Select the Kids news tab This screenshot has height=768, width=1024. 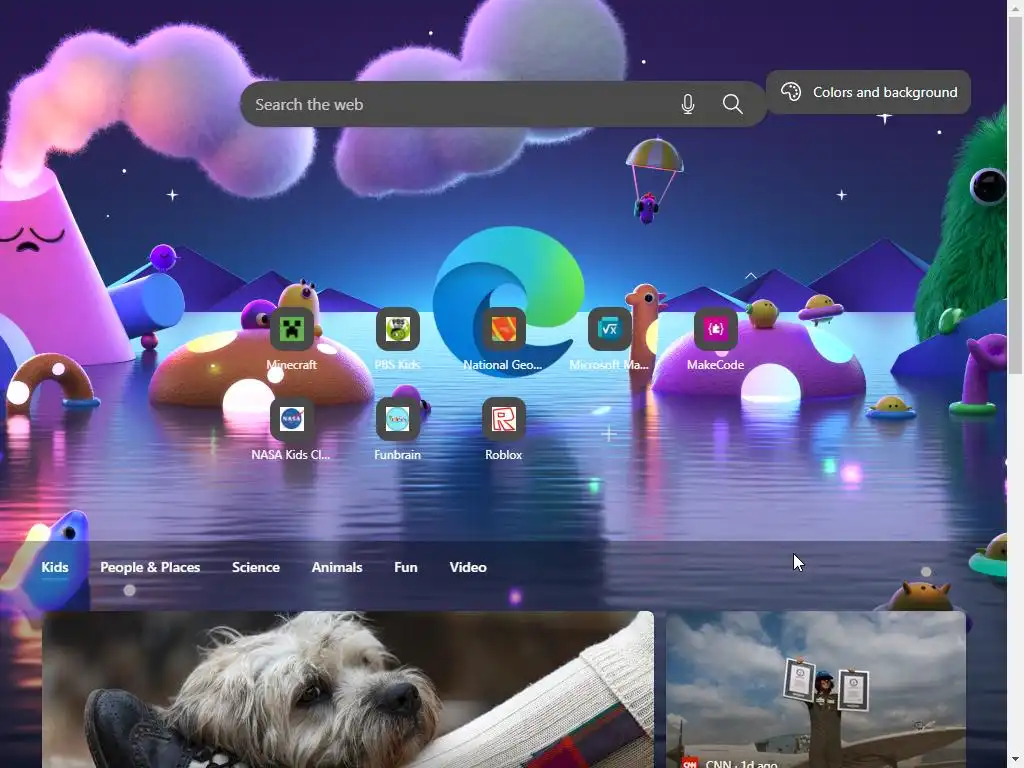[x=55, y=568]
